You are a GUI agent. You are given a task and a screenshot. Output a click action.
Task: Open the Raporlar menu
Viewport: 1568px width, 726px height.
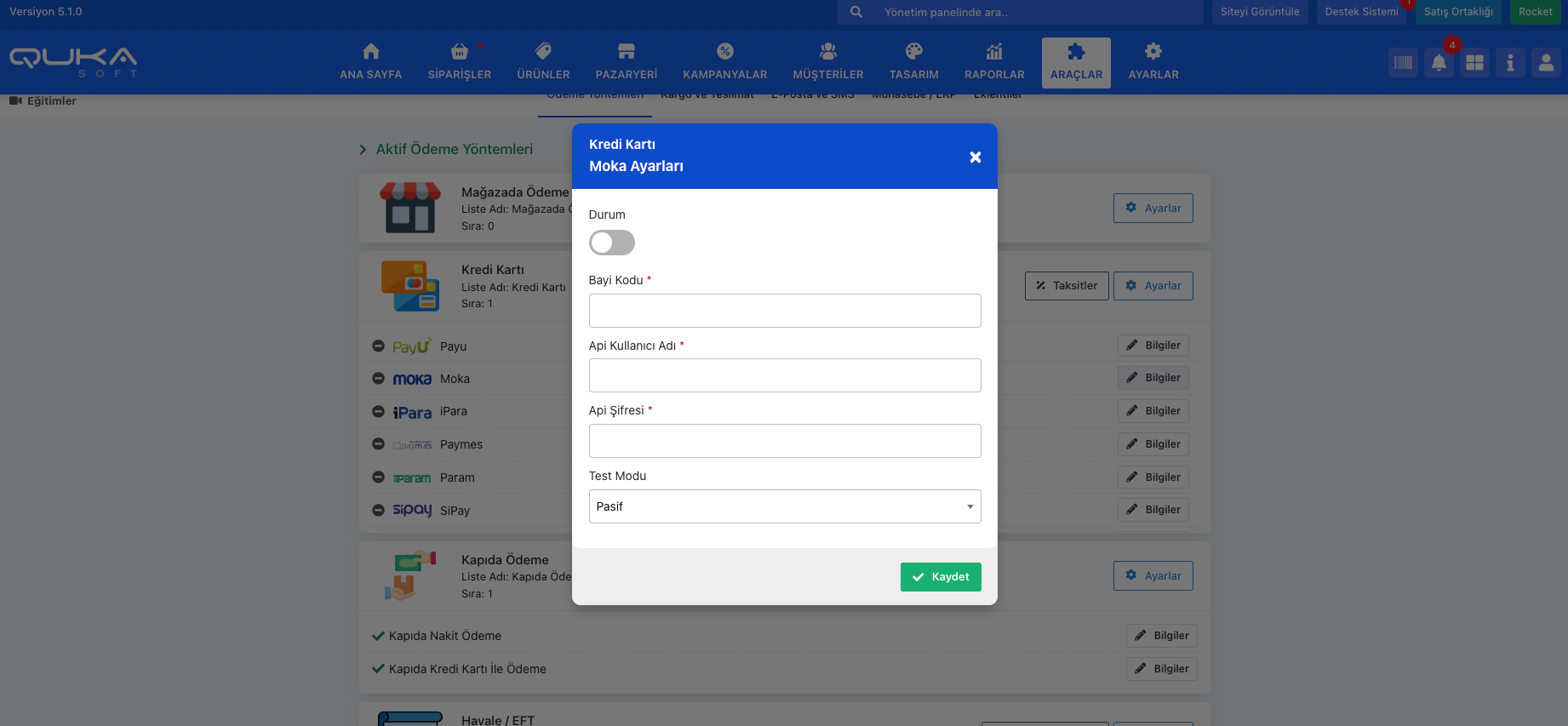click(993, 62)
